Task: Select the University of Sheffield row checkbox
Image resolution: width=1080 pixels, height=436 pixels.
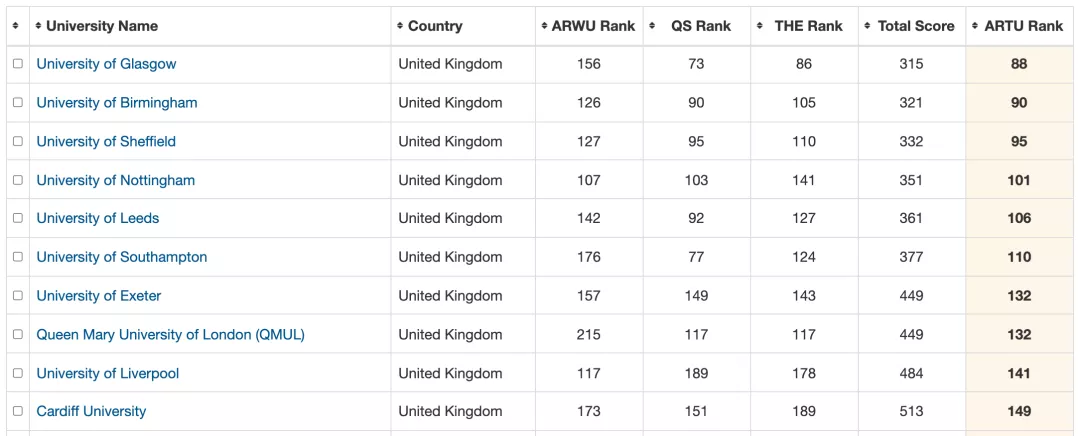Action: [17, 141]
